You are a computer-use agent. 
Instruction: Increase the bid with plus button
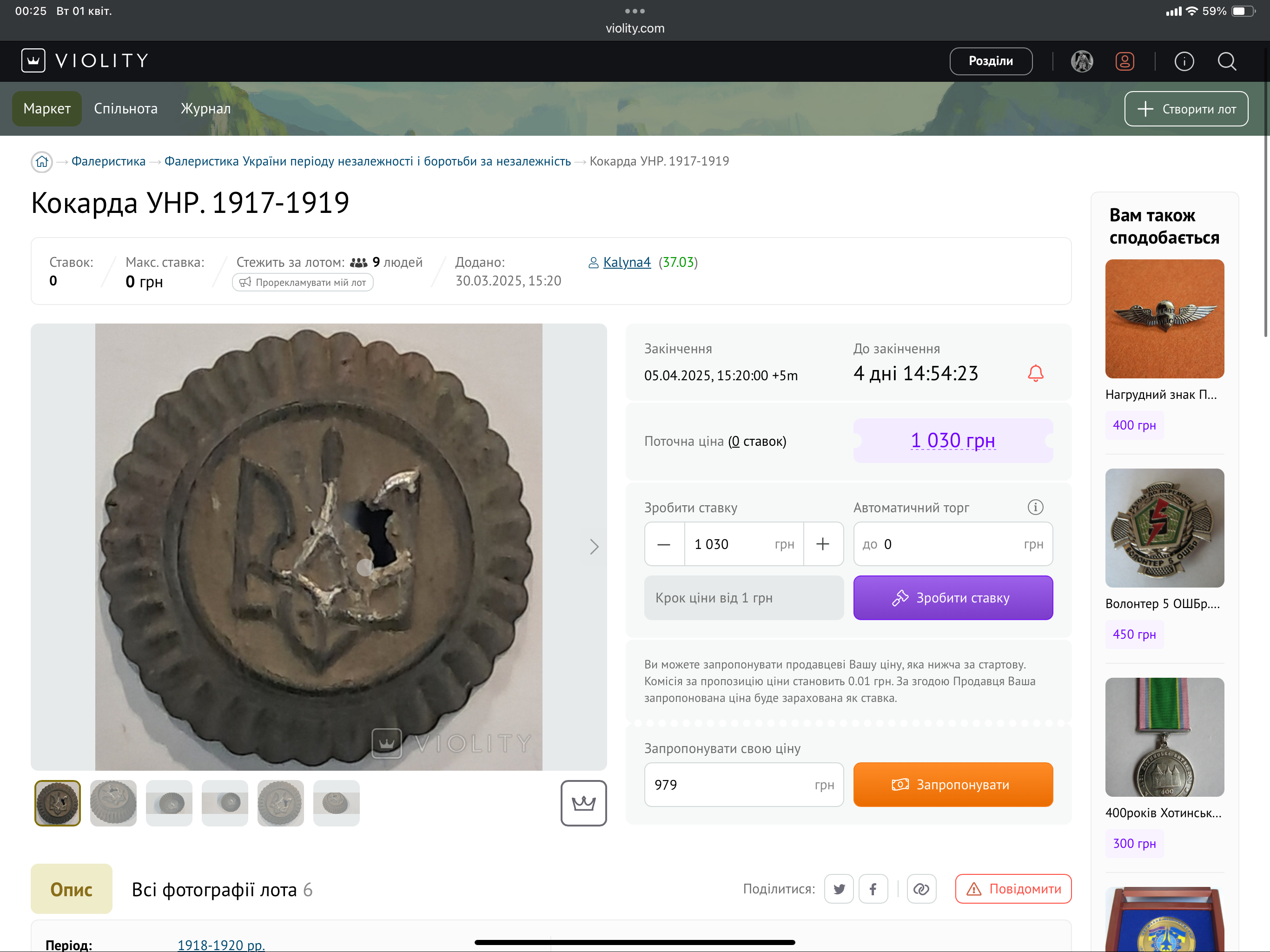823,544
